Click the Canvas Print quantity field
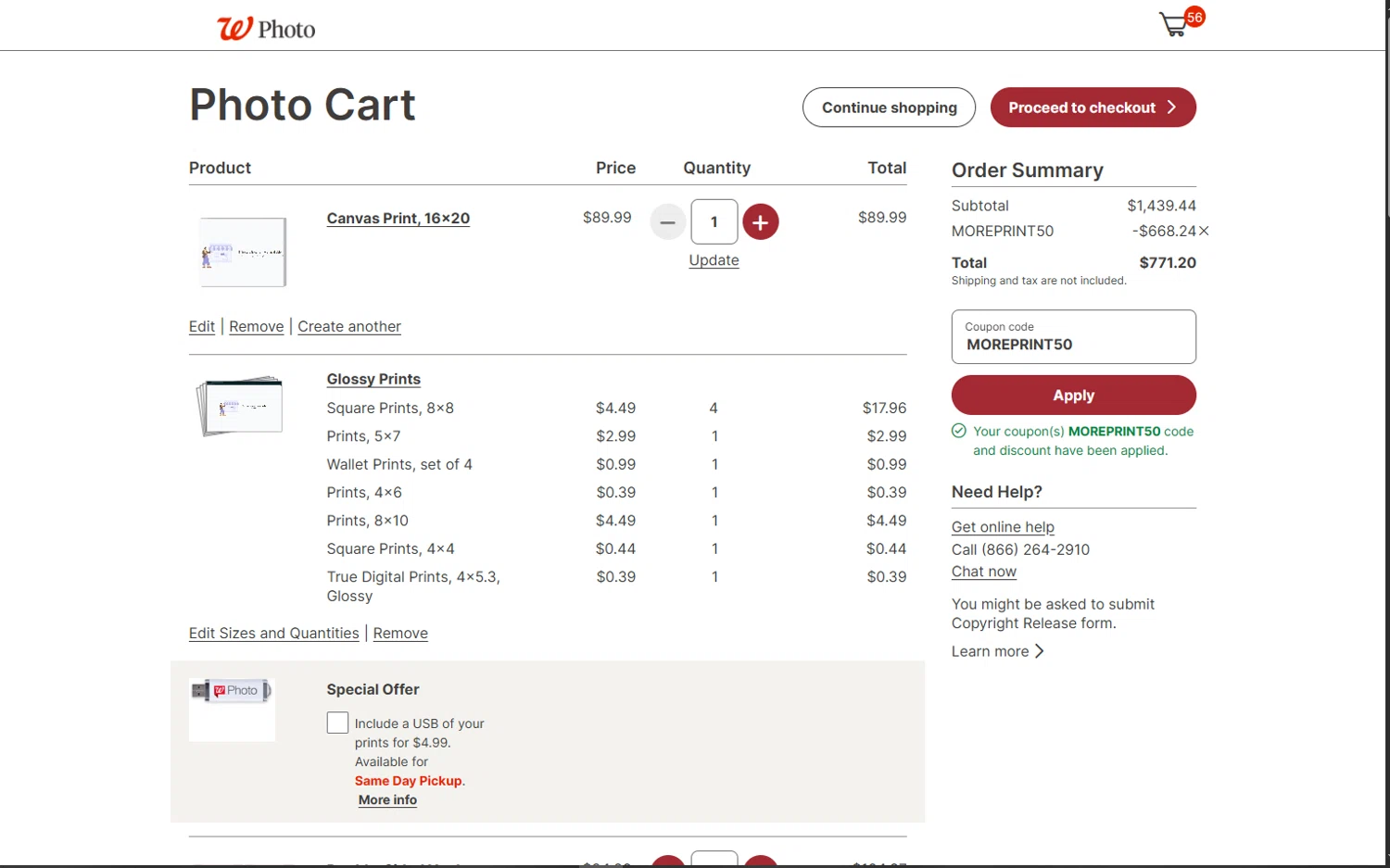Viewport: 1390px width, 868px height. point(714,221)
